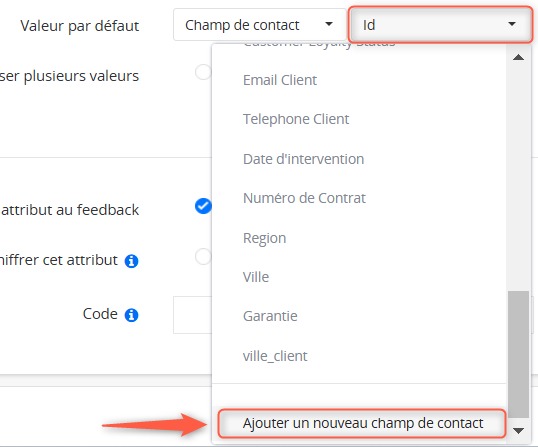Collapse the Id dropdown field
The image size is (538, 447).
pyautogui.click(x=441, y=25)
